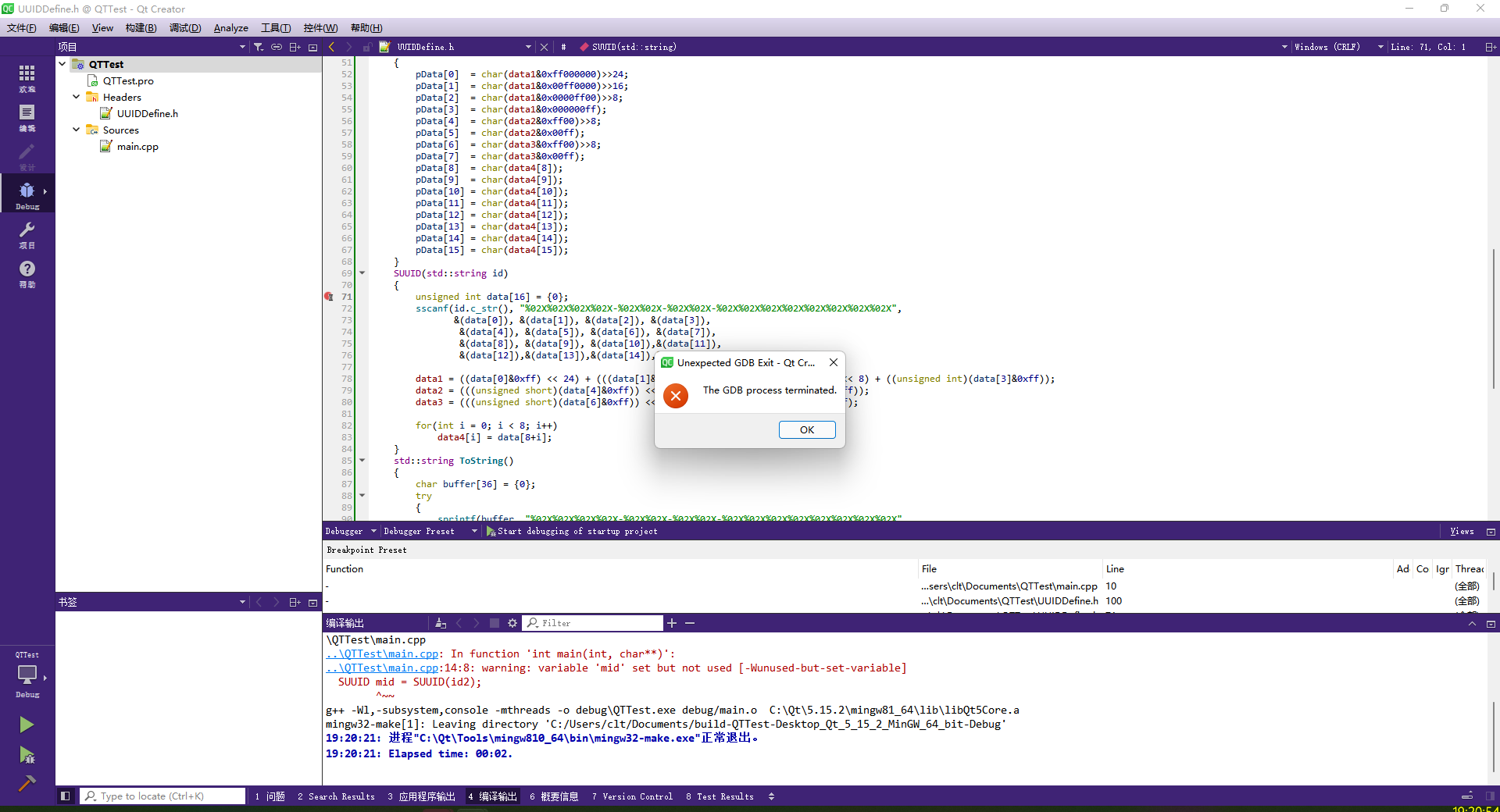Open the Bookmarks panel dropdown
The image size is (1500, 812).
point(242,602)
